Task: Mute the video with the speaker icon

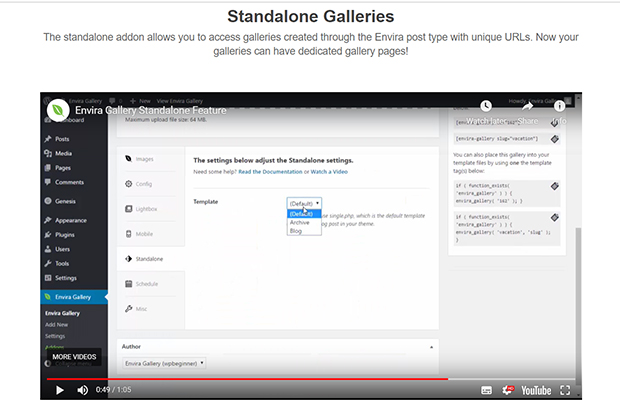Action: coord(83,390)
